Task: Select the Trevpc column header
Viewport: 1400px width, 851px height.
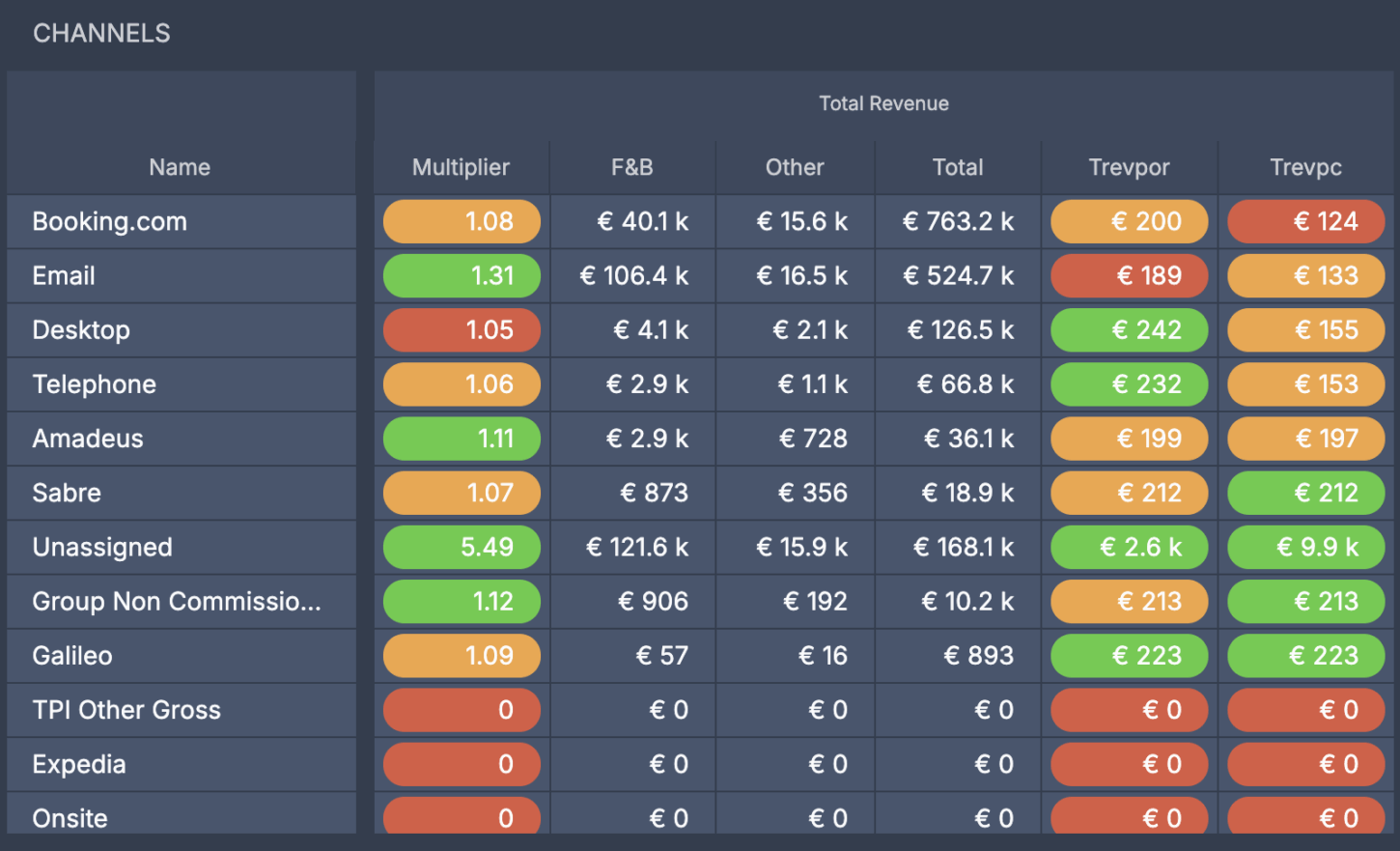Action: [1305, 167]
